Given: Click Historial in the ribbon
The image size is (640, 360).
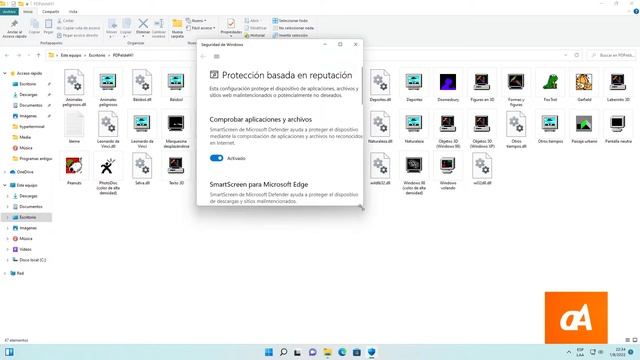Looking at the screenshot, I should point(255,36).
